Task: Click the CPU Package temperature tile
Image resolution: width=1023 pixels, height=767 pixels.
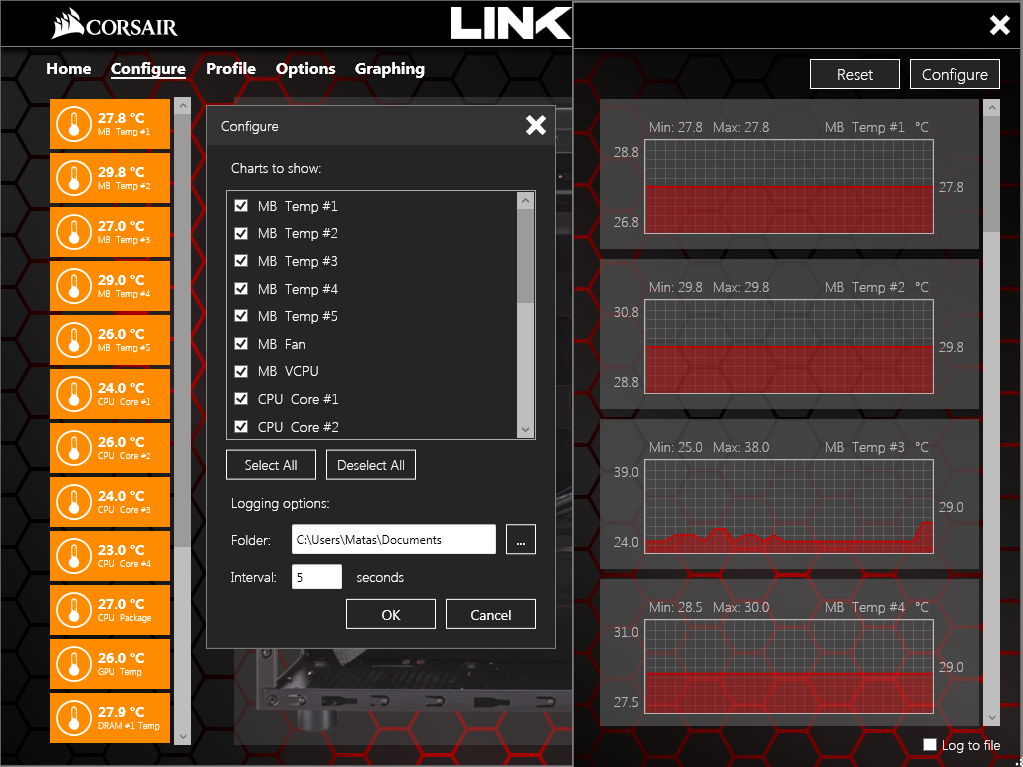Action: [x=110, y=610]
